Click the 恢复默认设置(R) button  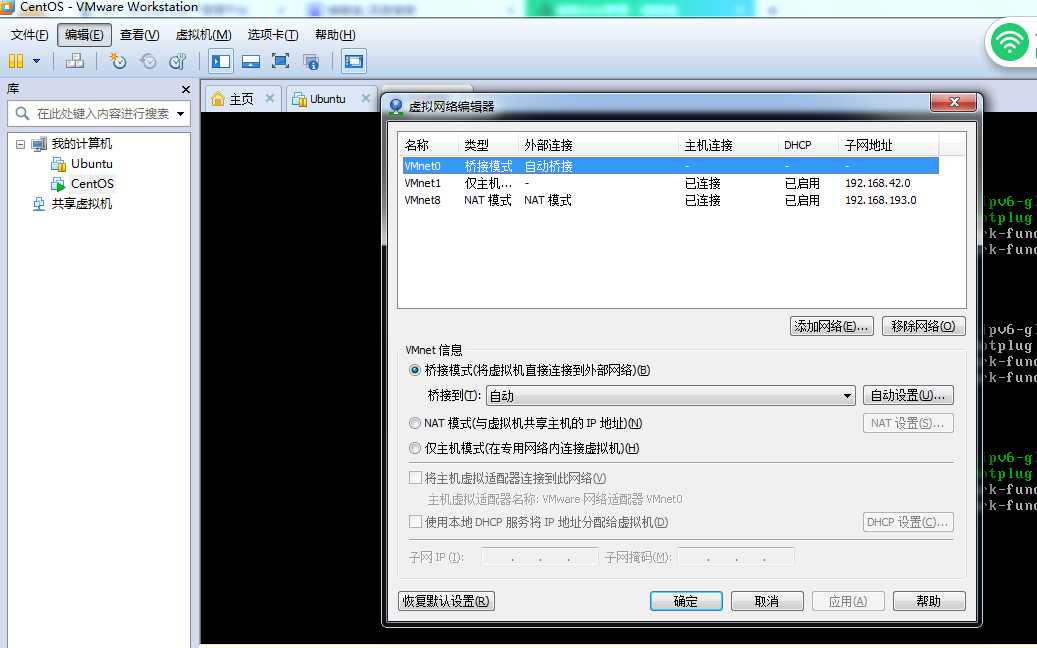(x=446, y=601)
